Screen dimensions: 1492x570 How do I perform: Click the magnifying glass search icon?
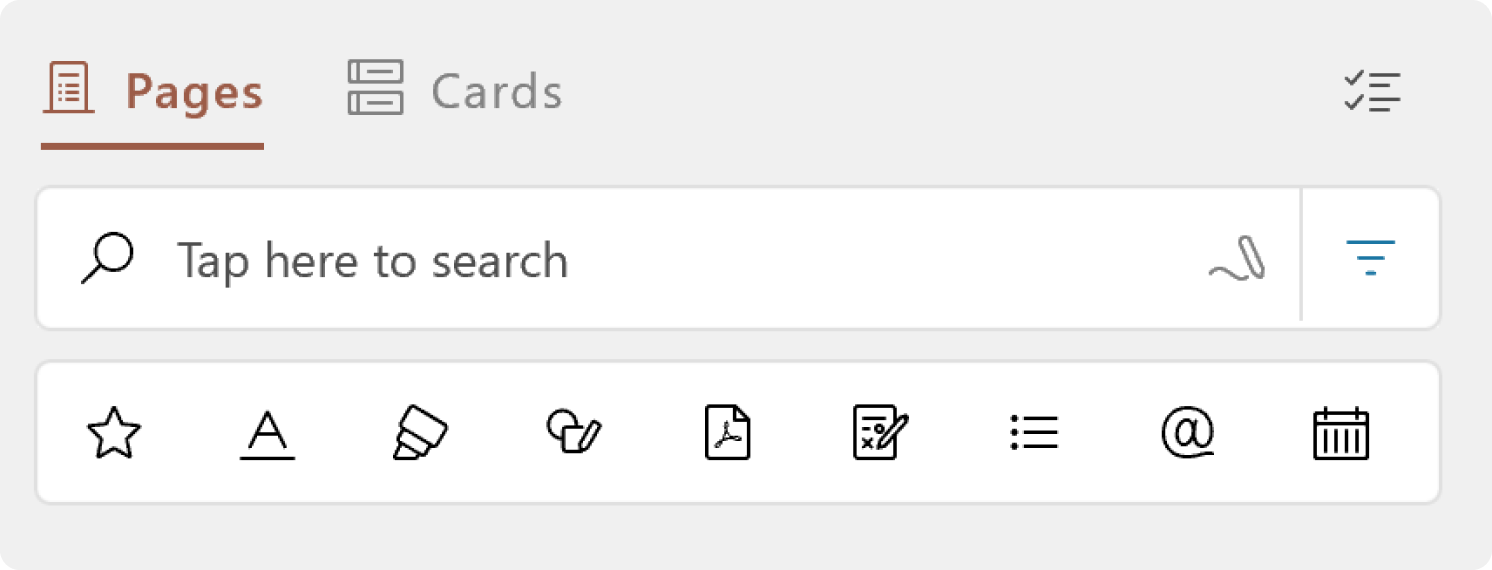point(107,259)
